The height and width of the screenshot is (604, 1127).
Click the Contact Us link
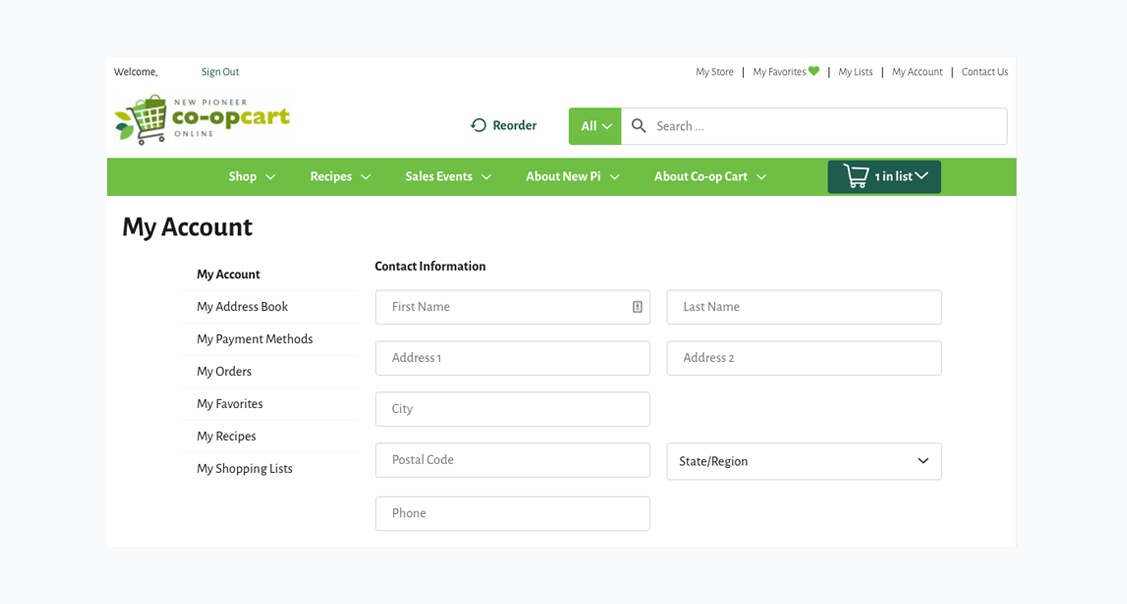tap(985, 72)
